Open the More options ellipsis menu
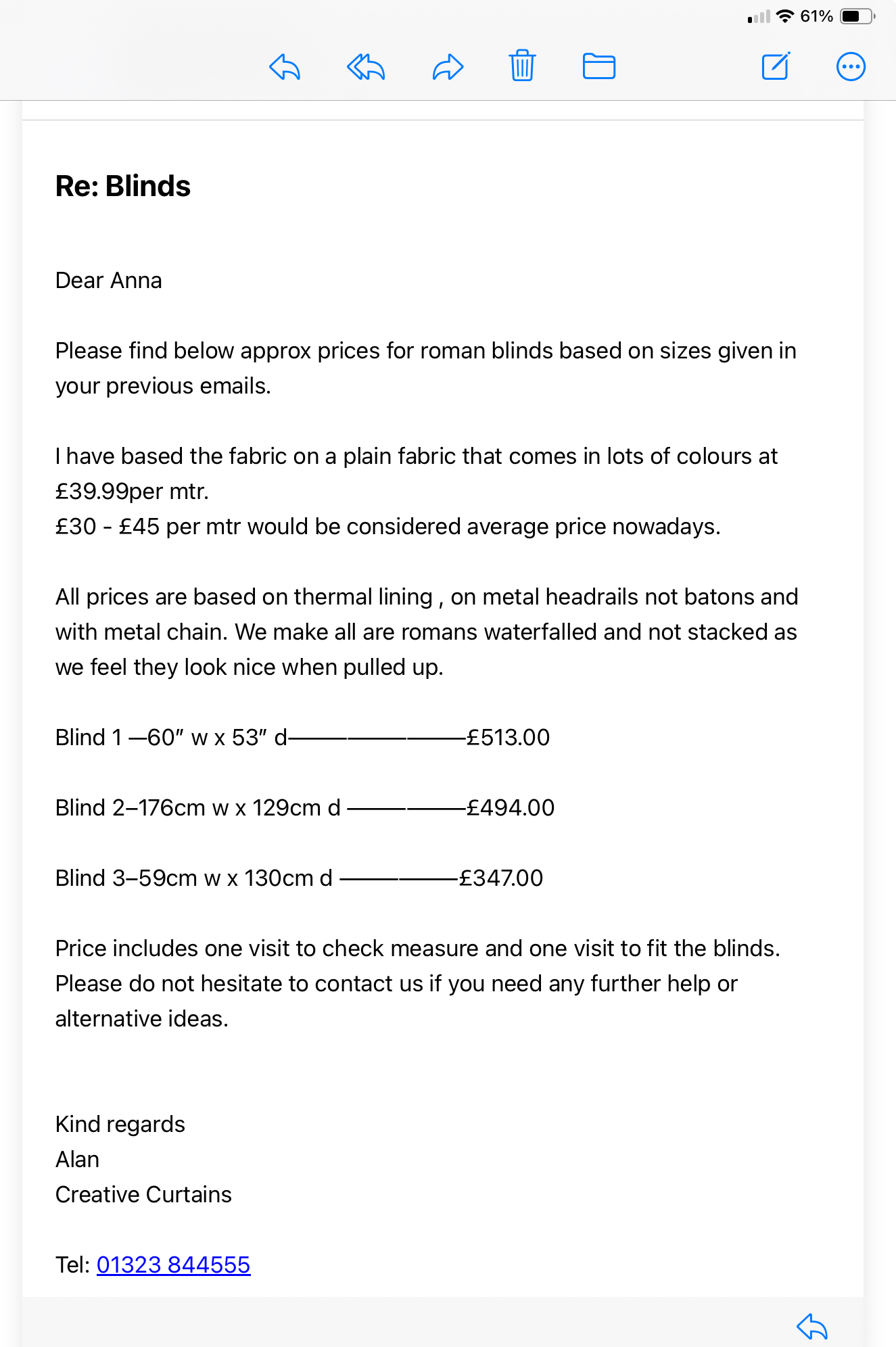 point(851,66)
